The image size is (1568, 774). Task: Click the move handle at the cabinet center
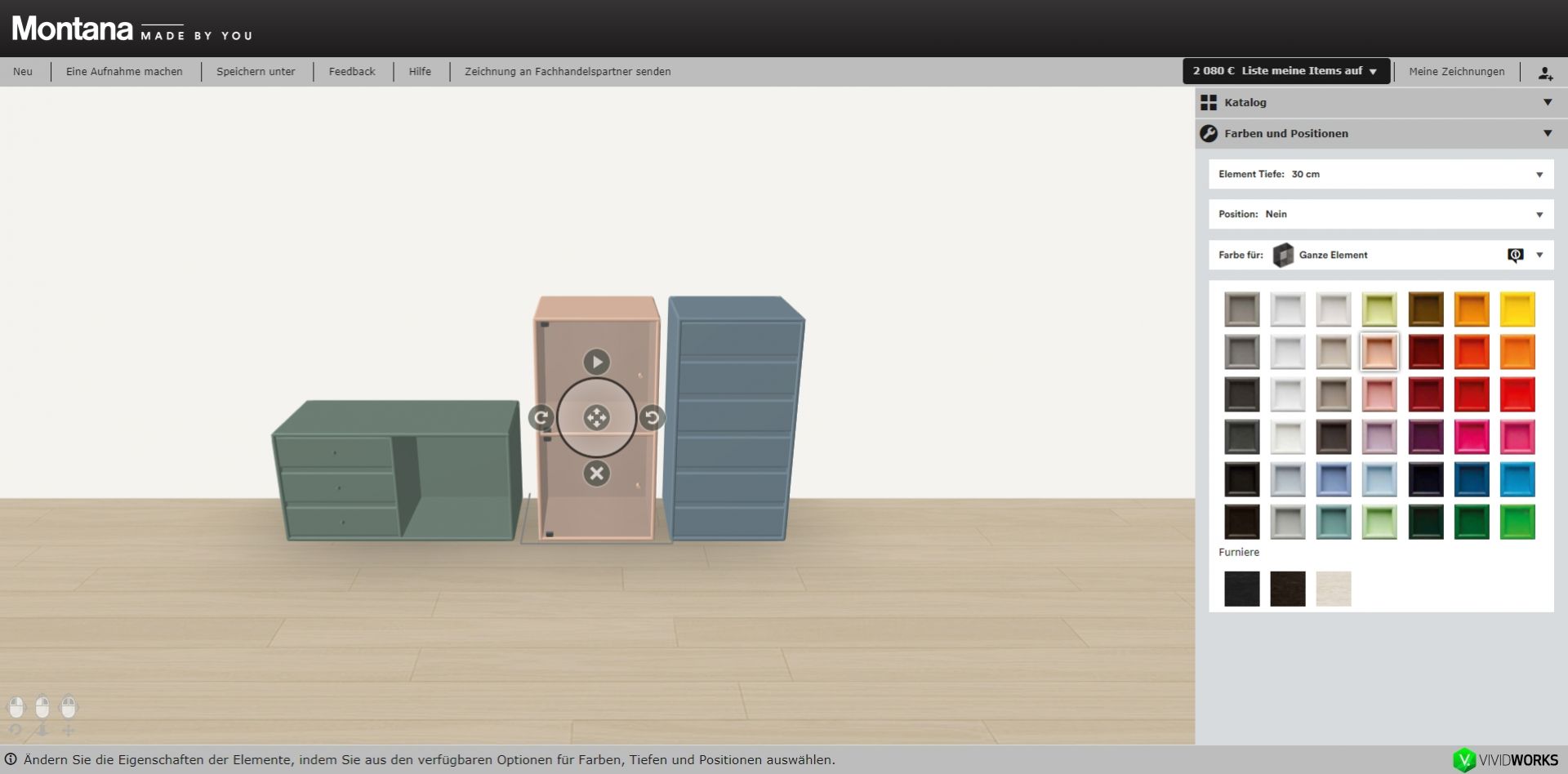click(596, 418)
